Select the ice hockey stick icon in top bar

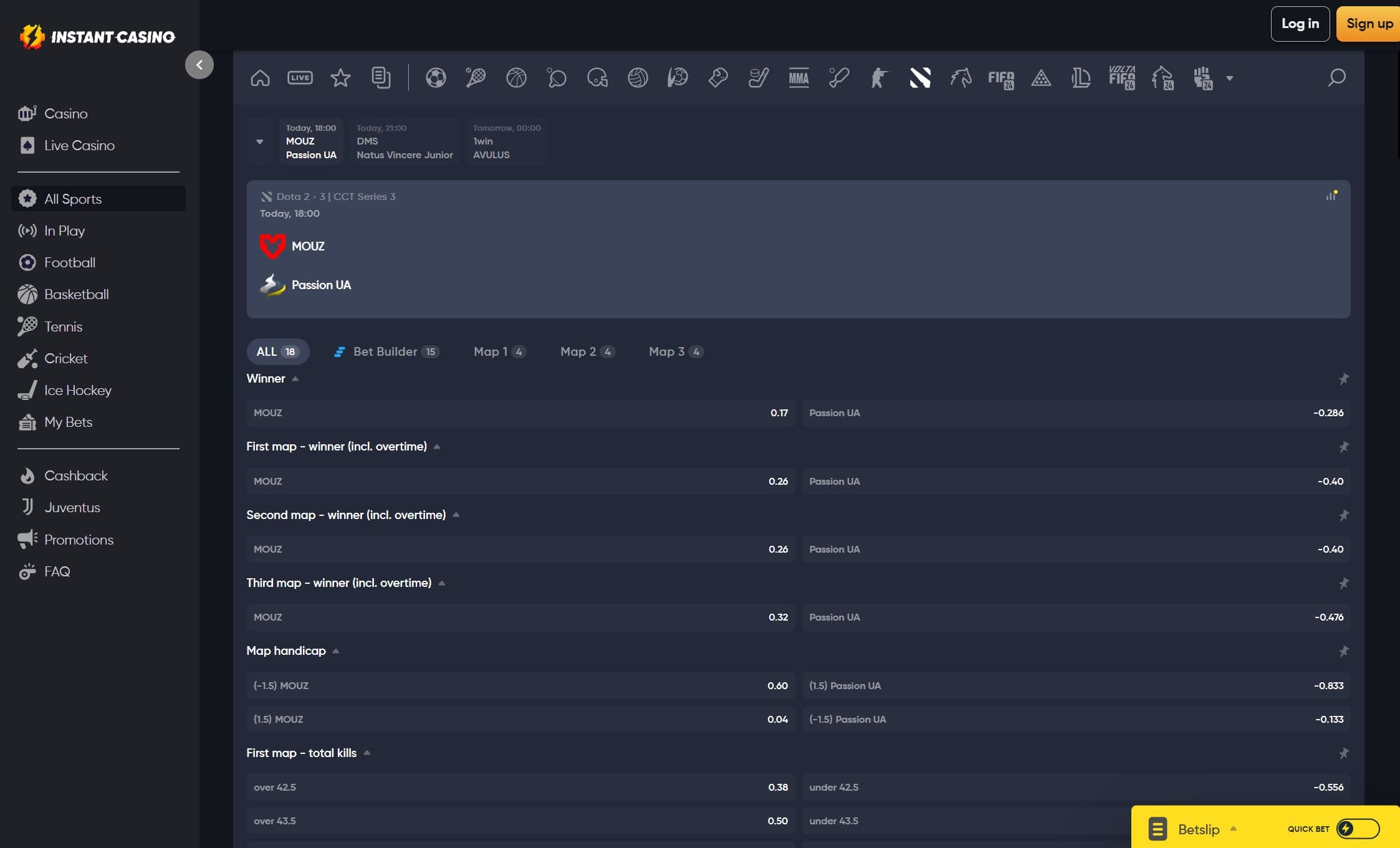click(x=759, y=78)
